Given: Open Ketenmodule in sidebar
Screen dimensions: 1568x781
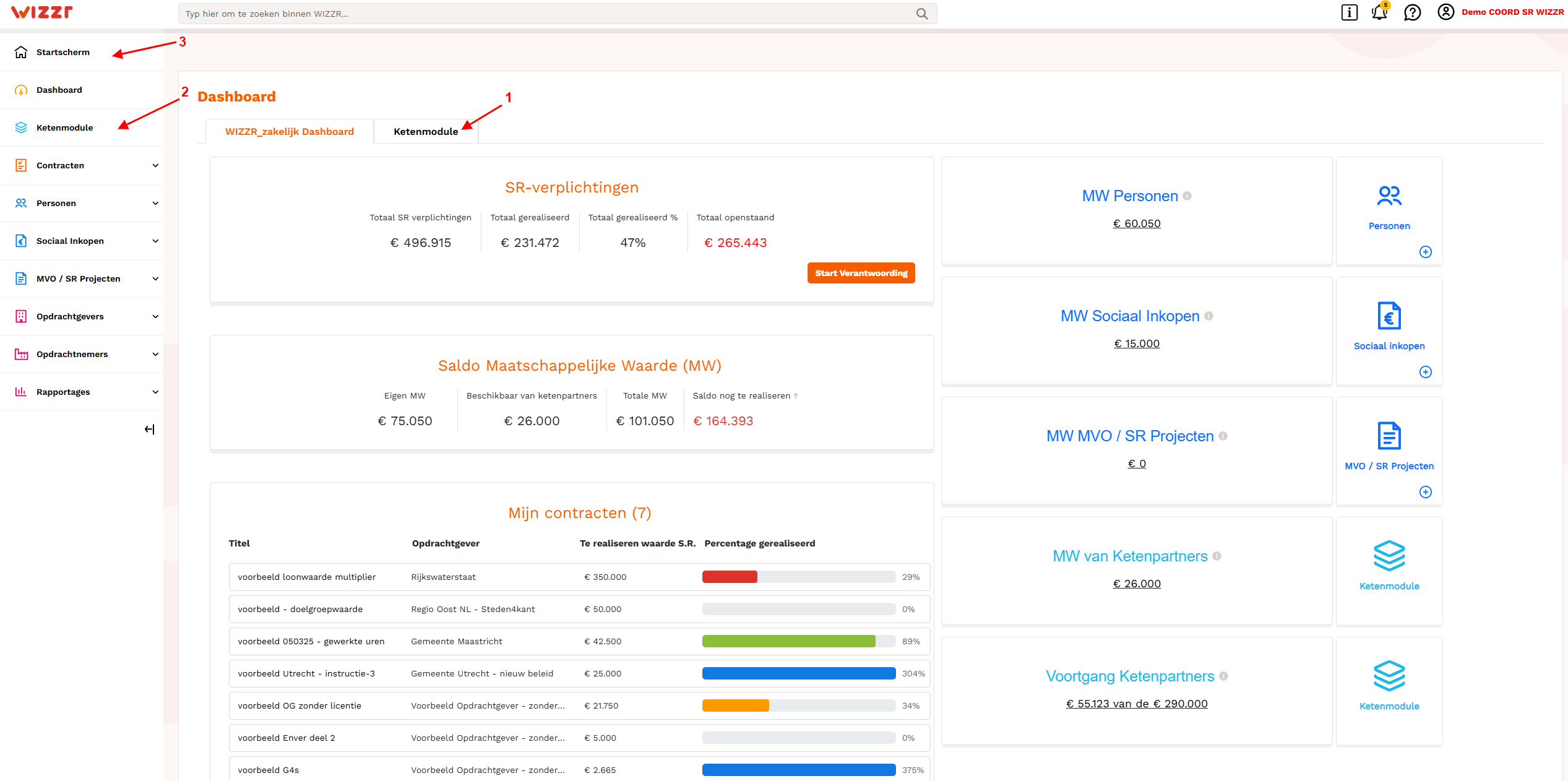Looking at the screenshot, I should (x=82, y=127).
